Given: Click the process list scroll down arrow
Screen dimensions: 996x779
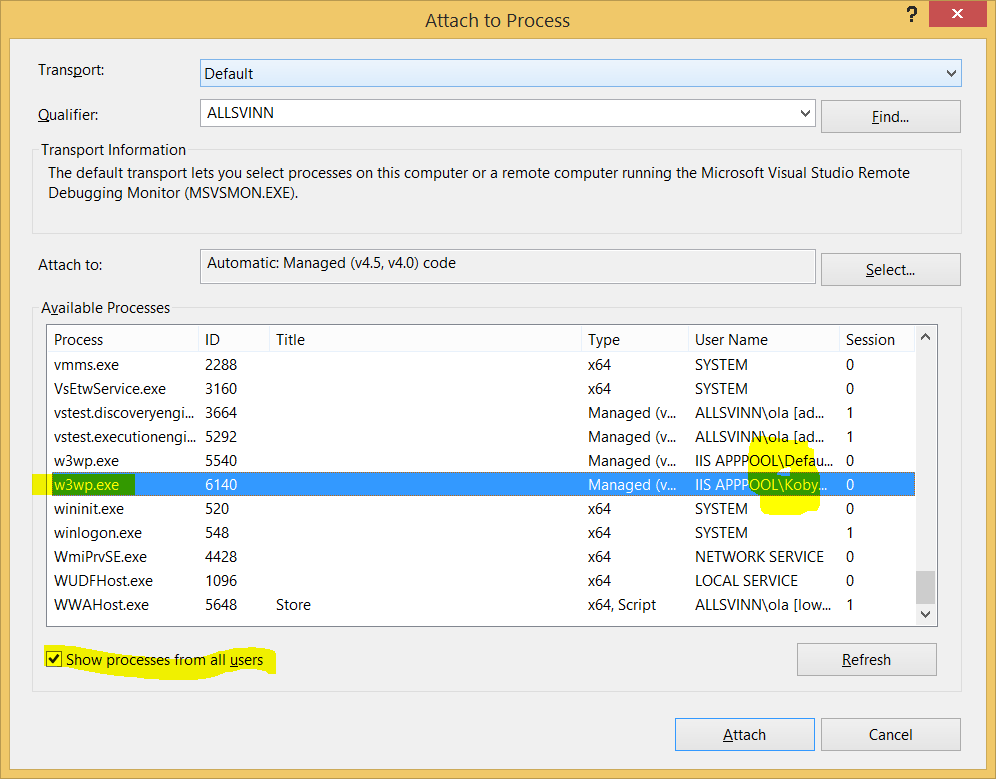Looking at the screenshot, I should tap(925, 614).
